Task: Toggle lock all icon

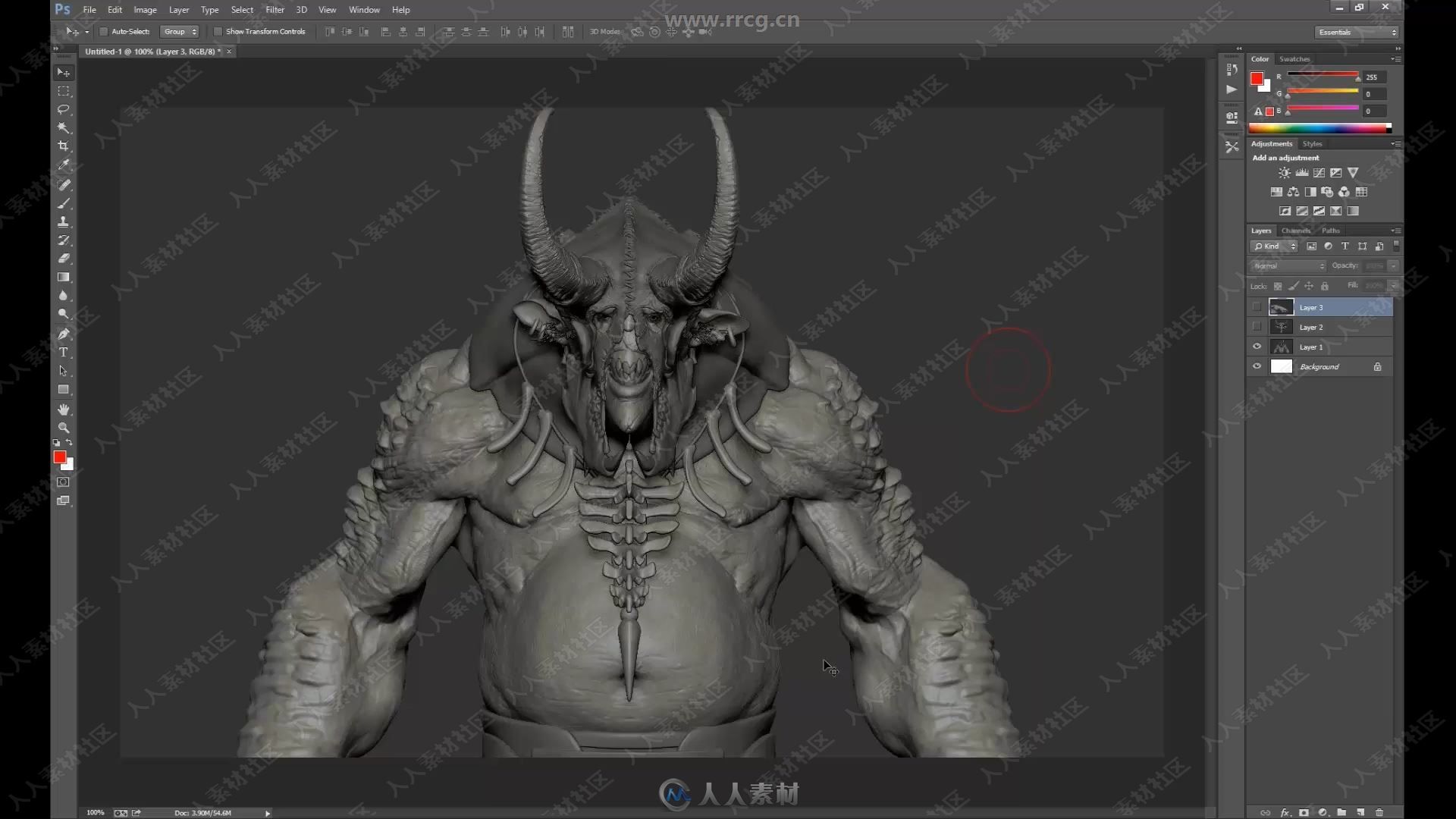Action: [x=1325, y=286]
